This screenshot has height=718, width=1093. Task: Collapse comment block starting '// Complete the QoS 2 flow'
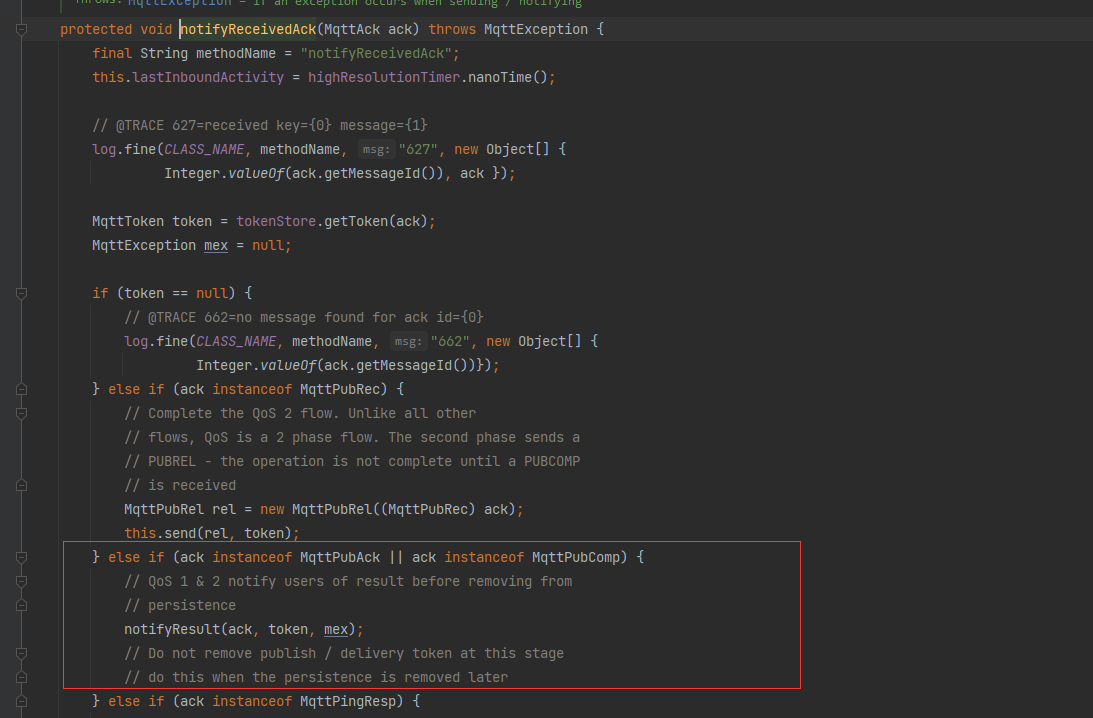coord(22,413)
